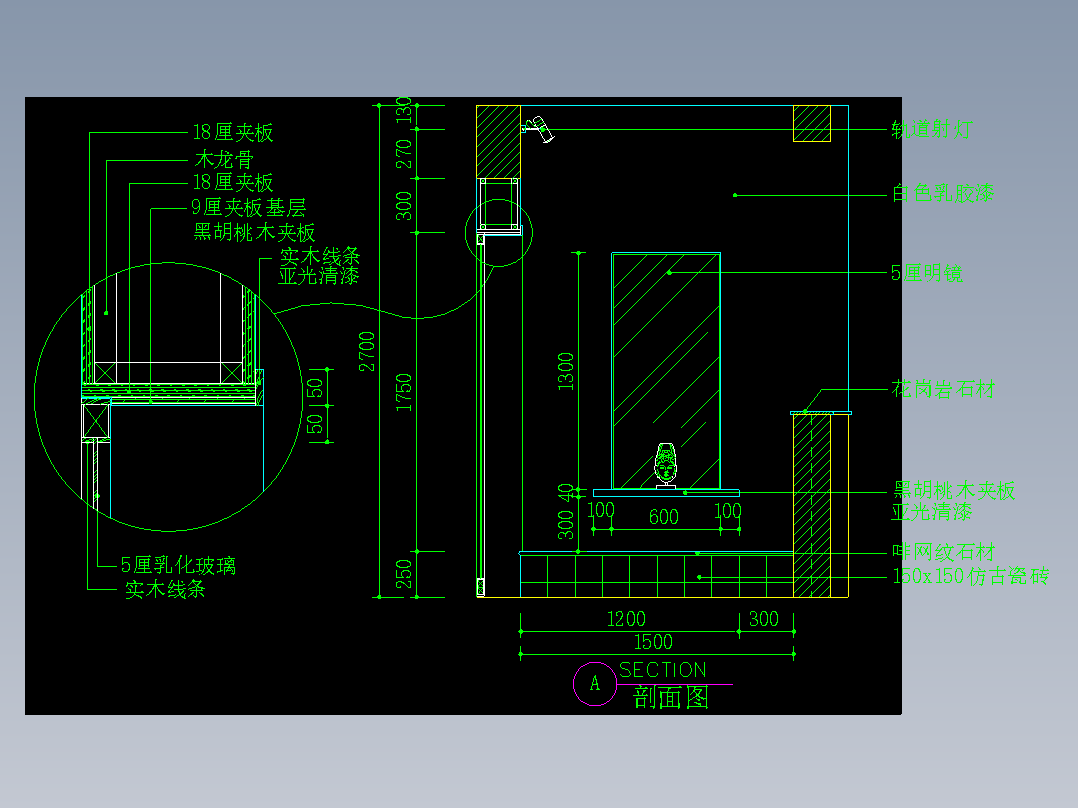Screen dimensions: 1078x808
Task: Click the bust statue on the shelf
Action: (x=666, y=466)
